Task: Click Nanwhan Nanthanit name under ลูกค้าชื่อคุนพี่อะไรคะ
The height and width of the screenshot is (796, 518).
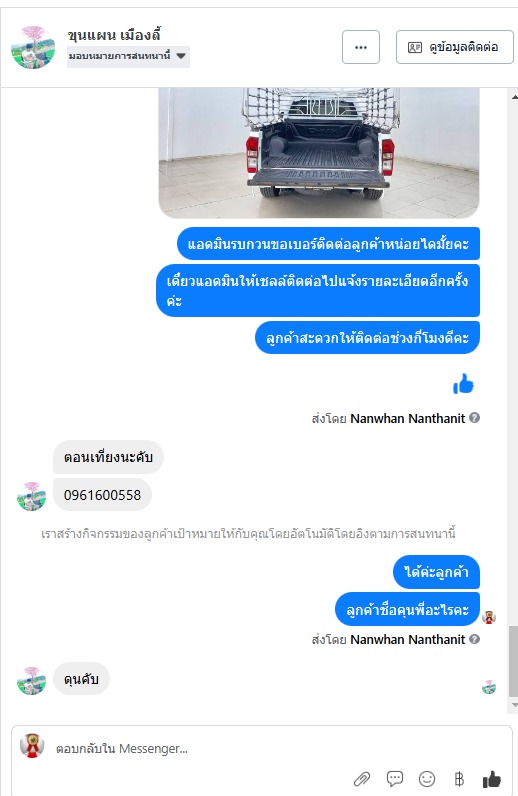Action: click(407, 639)
